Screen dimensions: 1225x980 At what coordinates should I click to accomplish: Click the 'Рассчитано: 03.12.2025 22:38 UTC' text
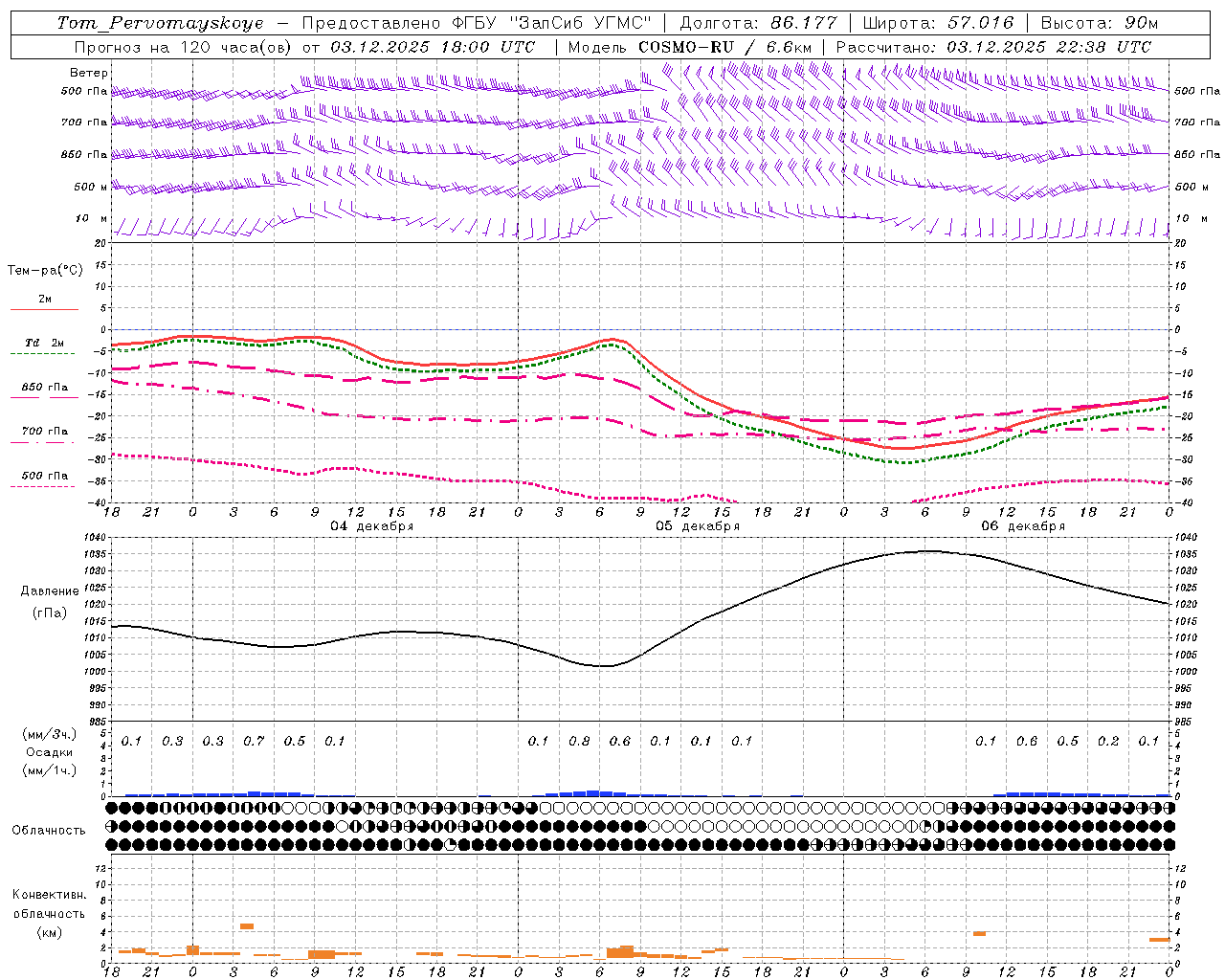[x=993, y=47]
